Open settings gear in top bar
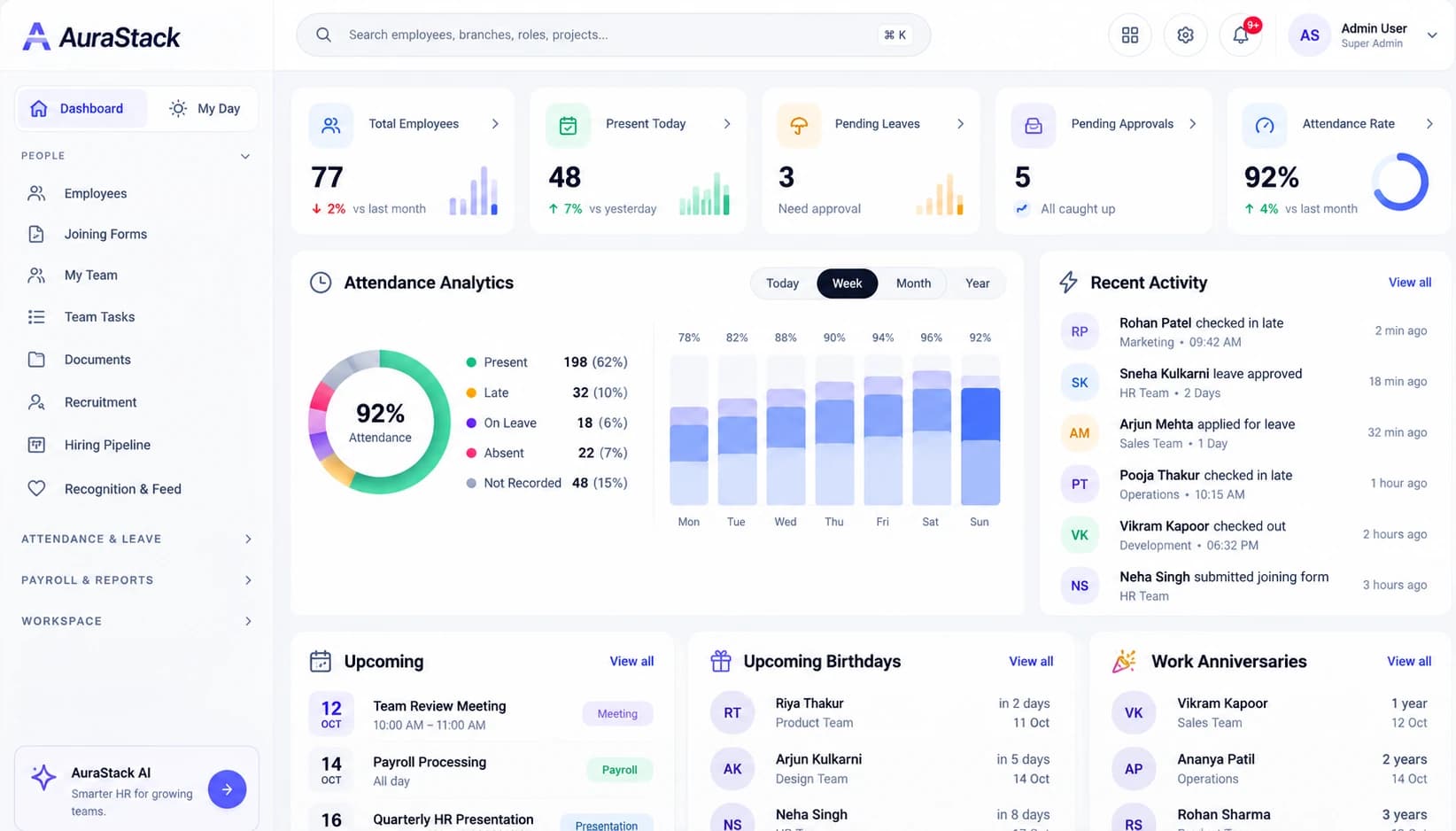 (x=1185, y=35)
